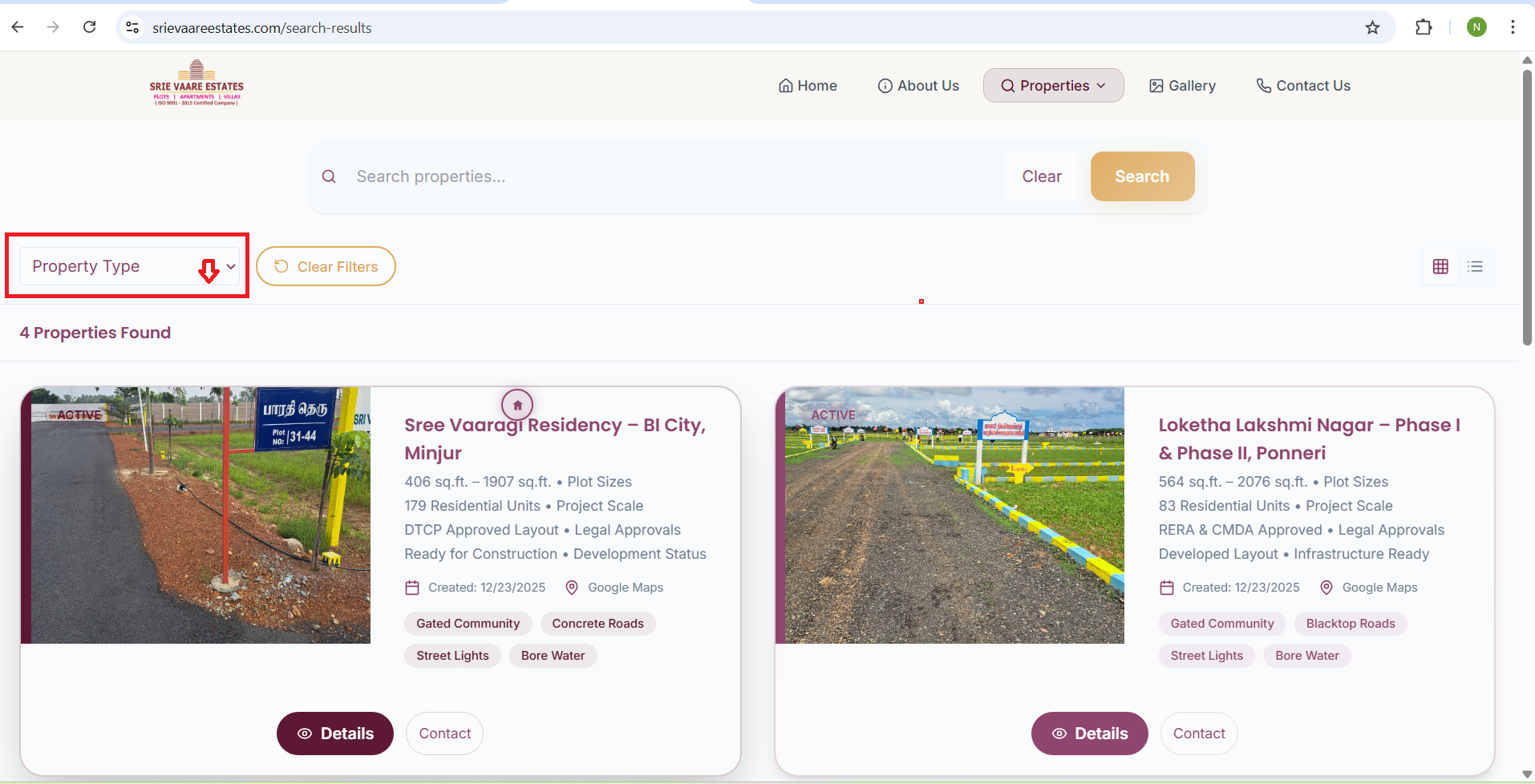The image size is (1535, 784).
Task: Open the About Us page
Action: [x=918, y=86]
